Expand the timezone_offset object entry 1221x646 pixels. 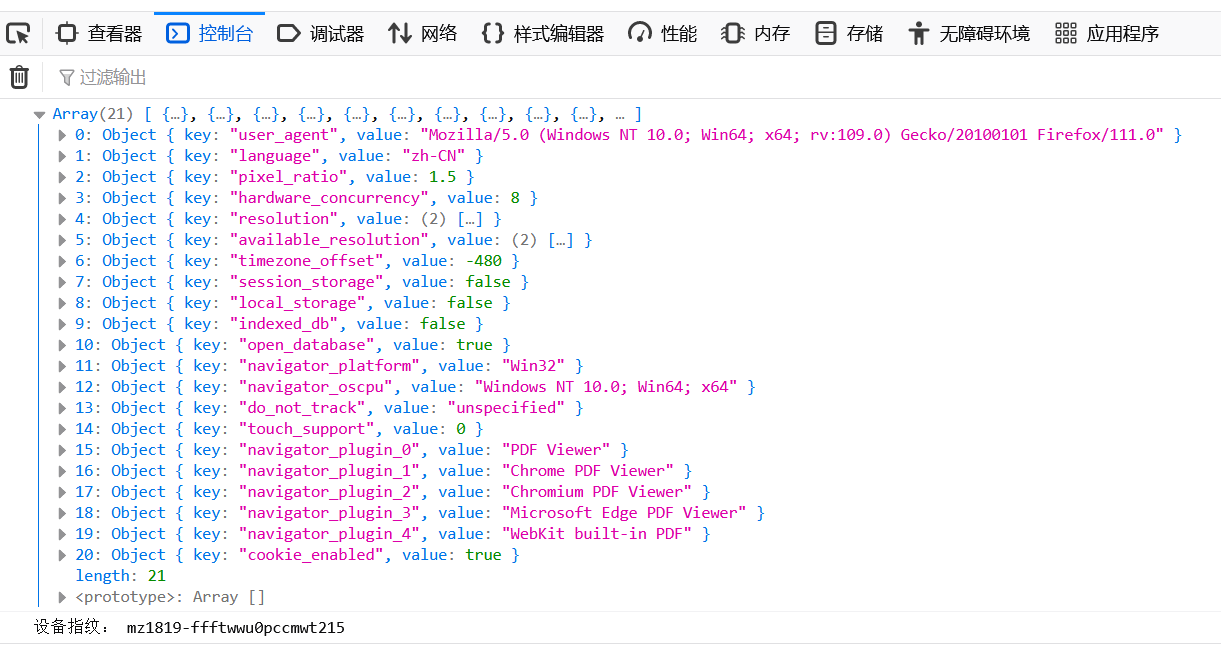61,260
